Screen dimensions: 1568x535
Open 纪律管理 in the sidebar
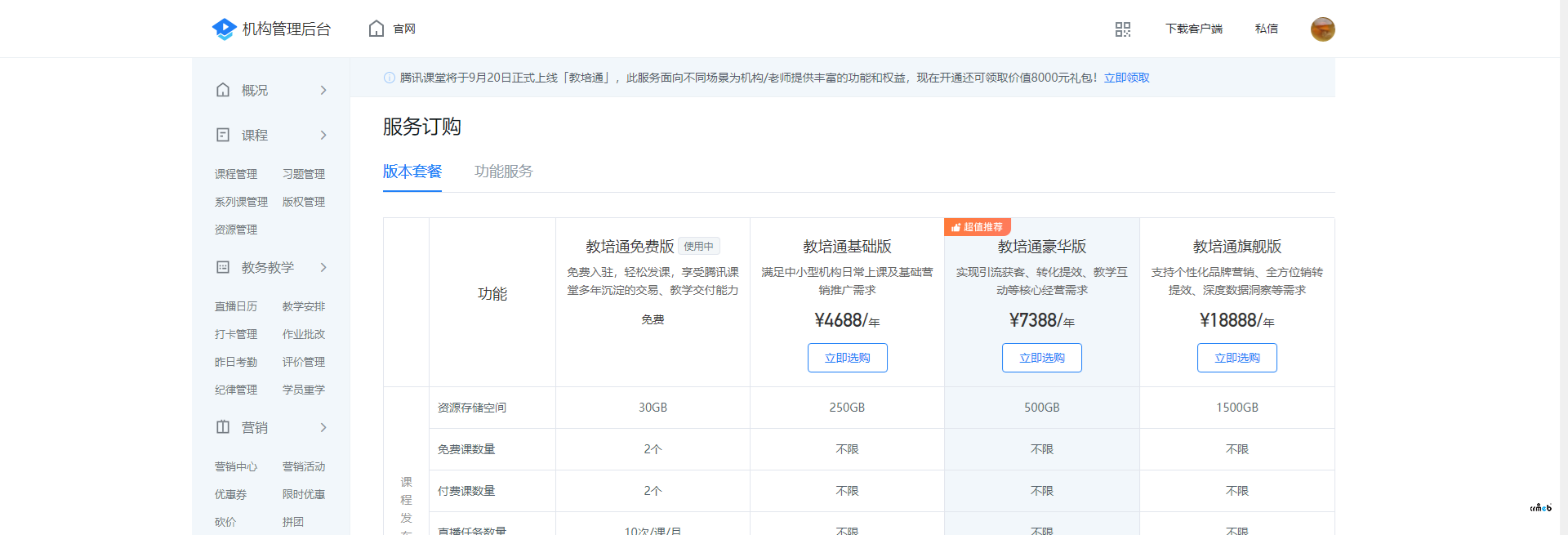click(x=236, y=390)
